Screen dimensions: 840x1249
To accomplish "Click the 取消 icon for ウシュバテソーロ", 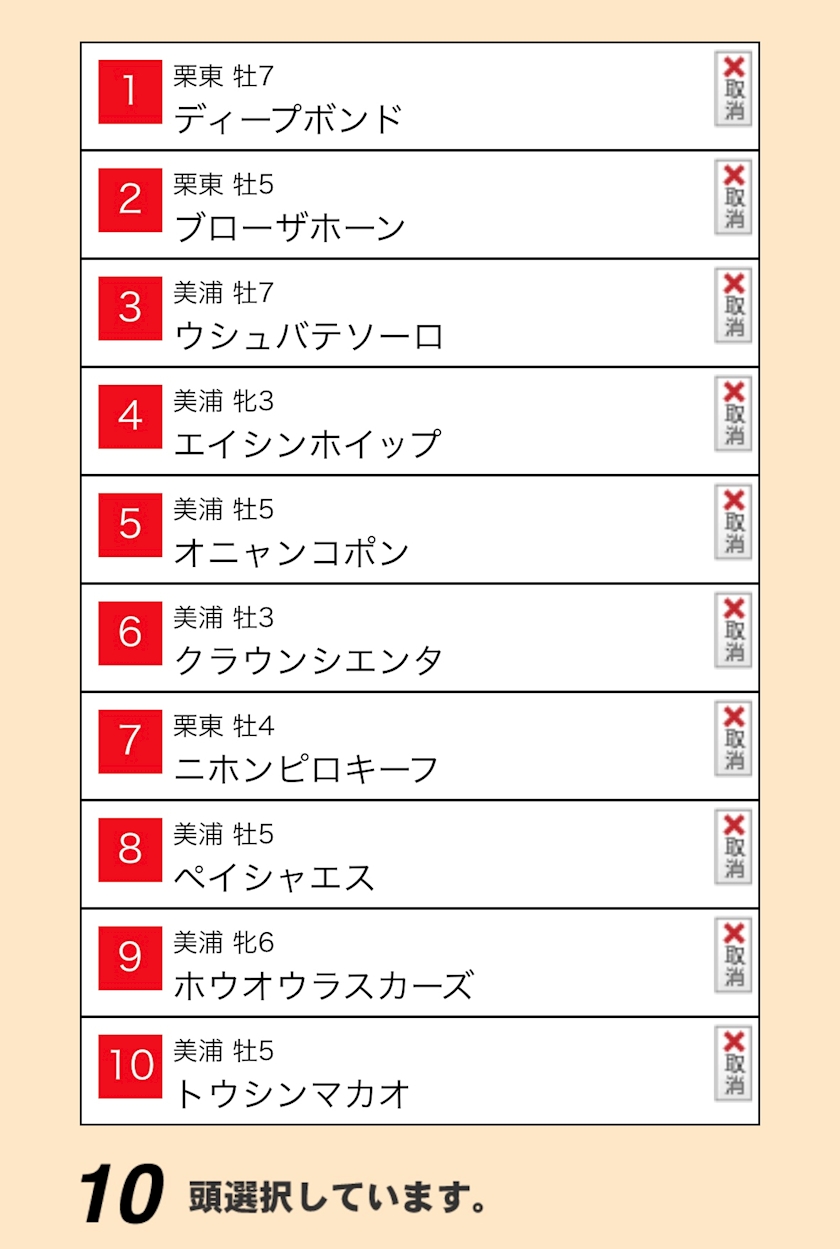I will pyautogui.click(x=733, y=306).
